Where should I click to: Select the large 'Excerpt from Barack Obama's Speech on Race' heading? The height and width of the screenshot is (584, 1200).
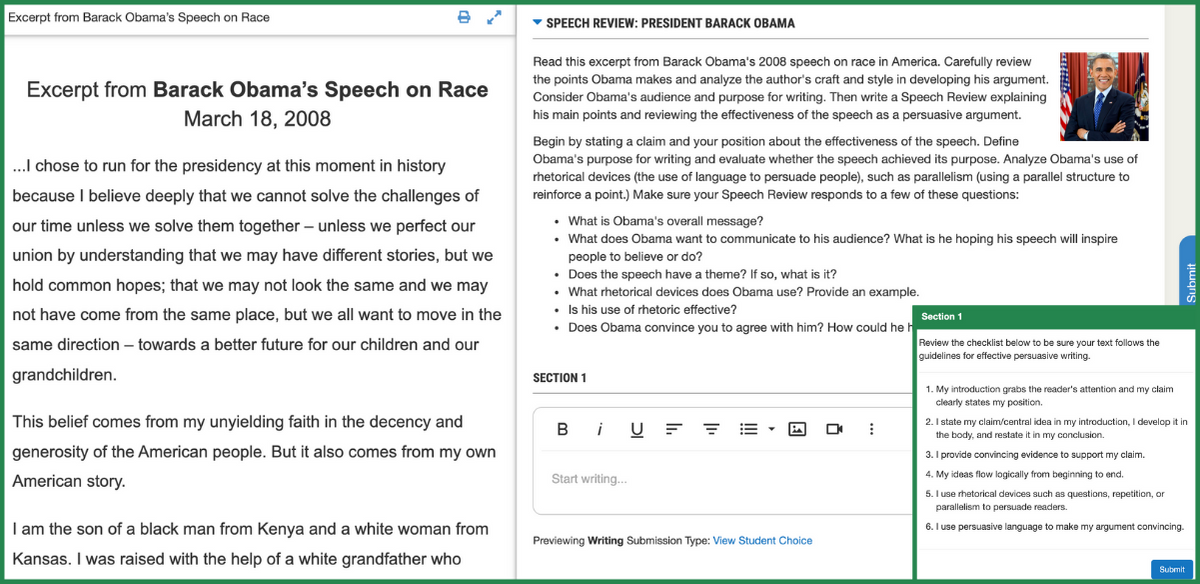[x=257, y=90]
